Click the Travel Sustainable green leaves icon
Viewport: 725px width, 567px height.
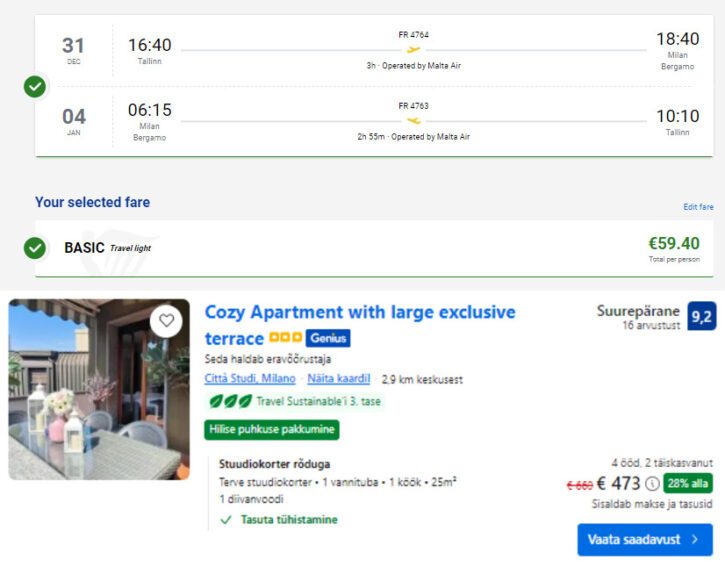[x=230, y=401]
